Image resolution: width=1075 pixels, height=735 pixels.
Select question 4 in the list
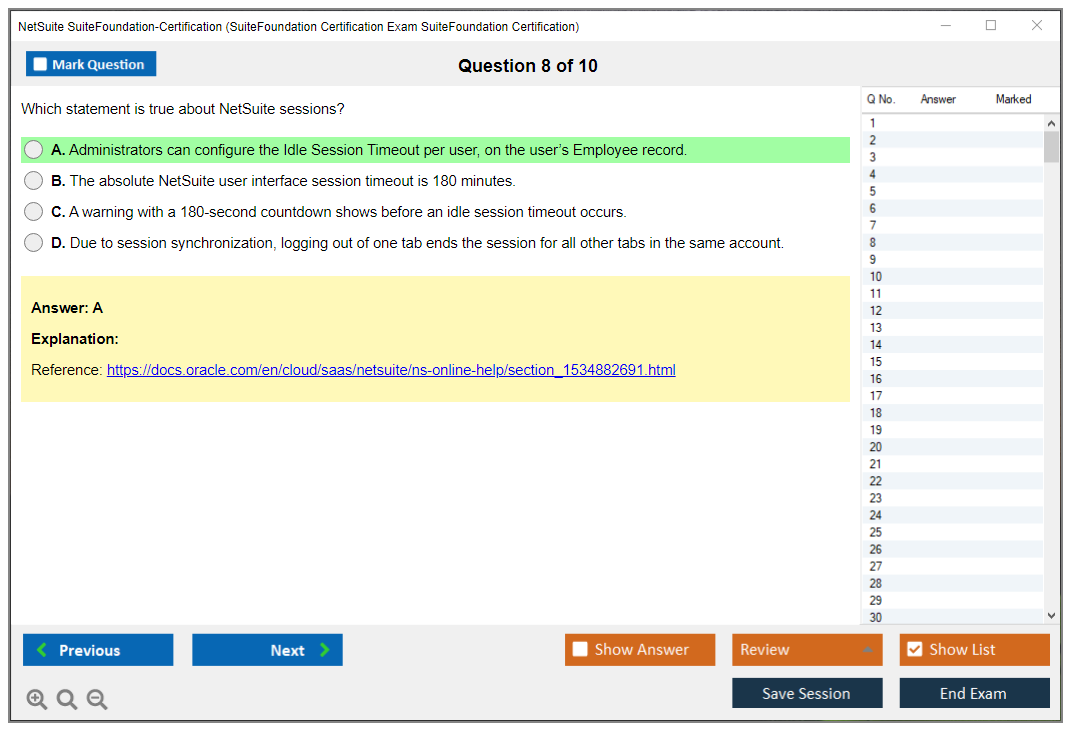[952, 174]
